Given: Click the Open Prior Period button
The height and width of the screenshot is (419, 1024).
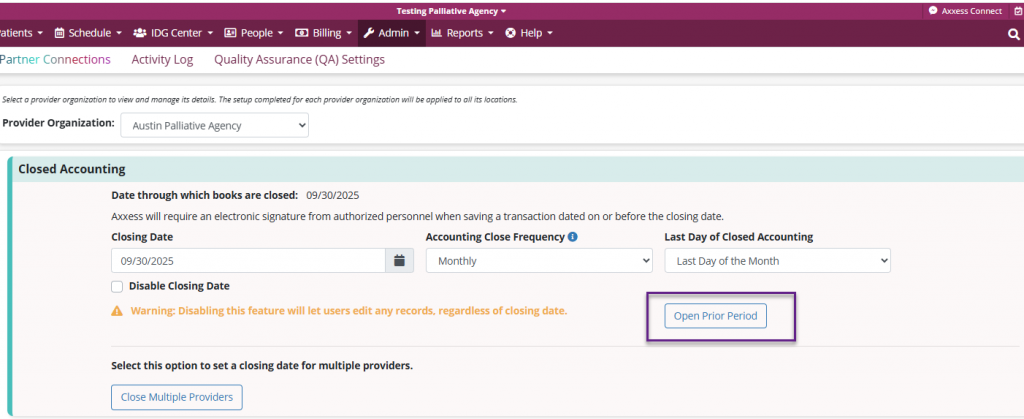Looking at the screenshot, I should point(716,317).
